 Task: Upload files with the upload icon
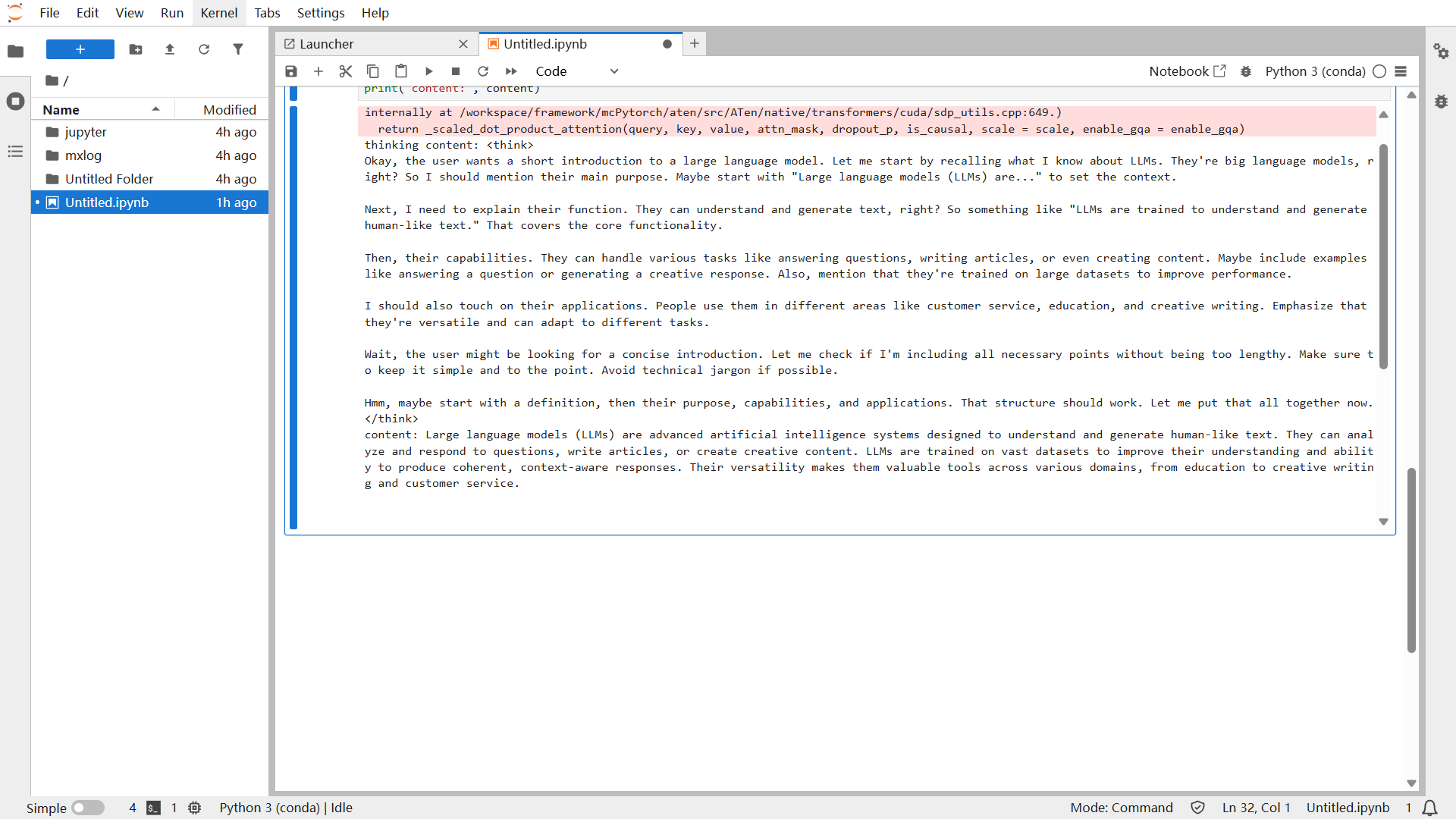(170, 49)
